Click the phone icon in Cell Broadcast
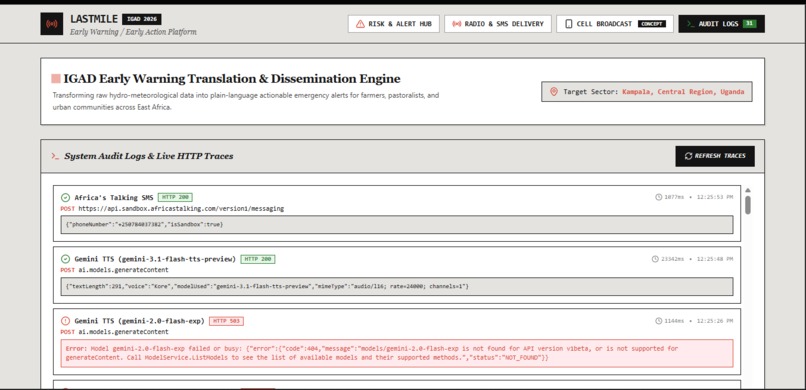The image size is (806, 390). point(569,24)
